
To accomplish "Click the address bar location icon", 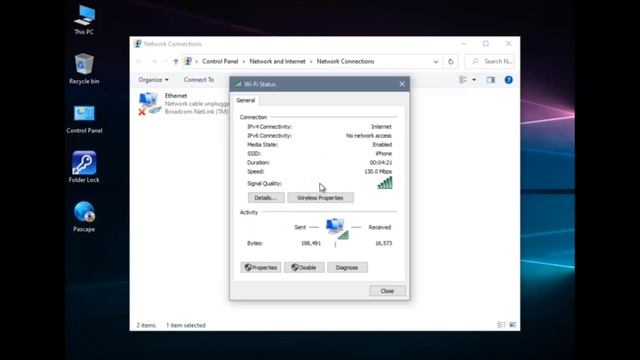I will [188, 62].
